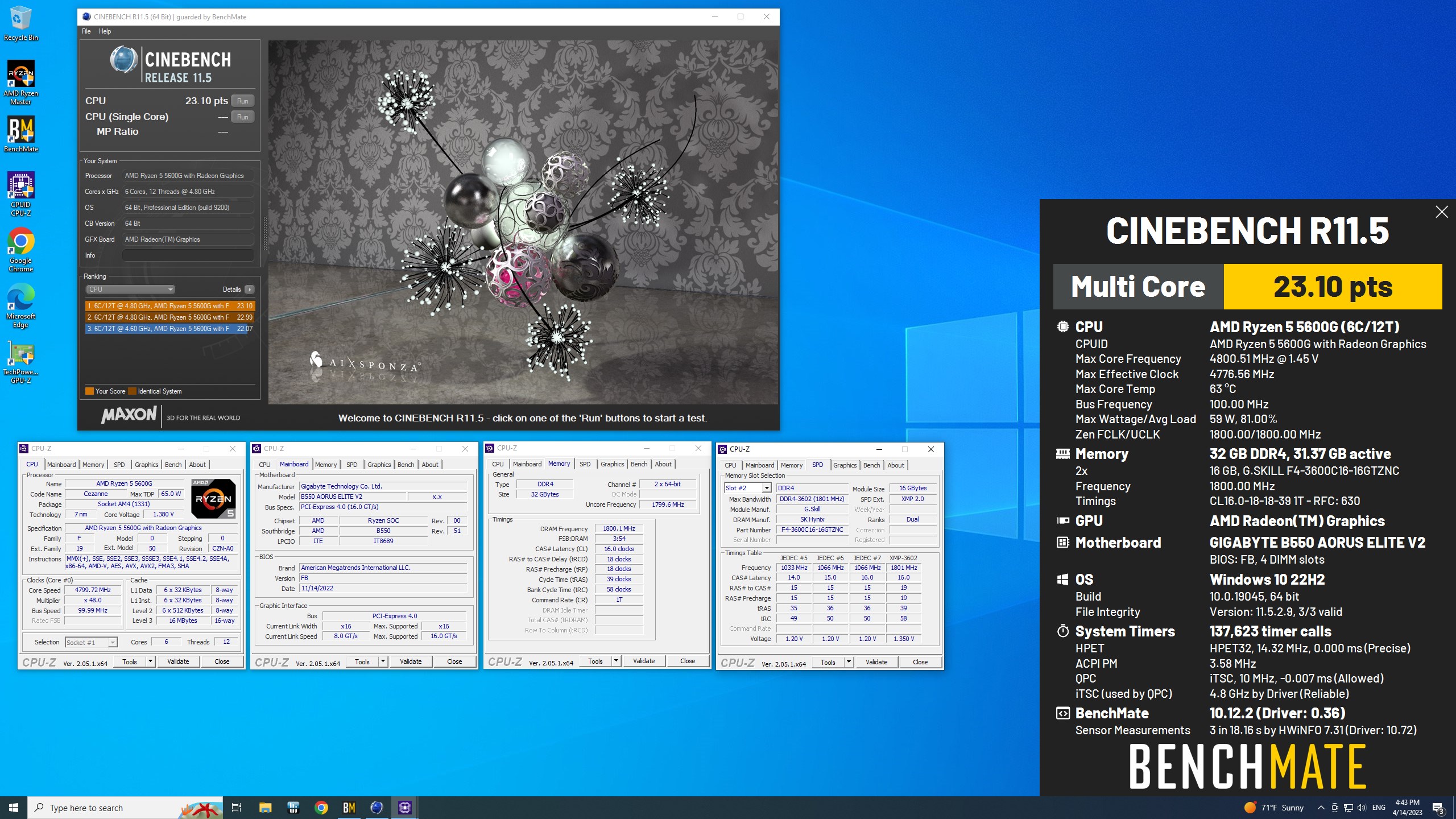Switch to Cinebench taskbar icon

377,808
